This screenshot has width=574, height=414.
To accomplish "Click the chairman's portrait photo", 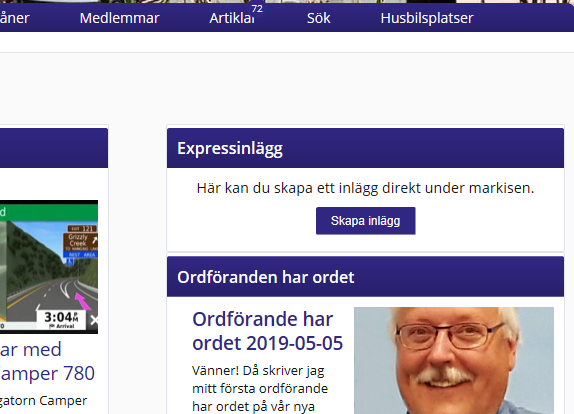I will point(454,360).
